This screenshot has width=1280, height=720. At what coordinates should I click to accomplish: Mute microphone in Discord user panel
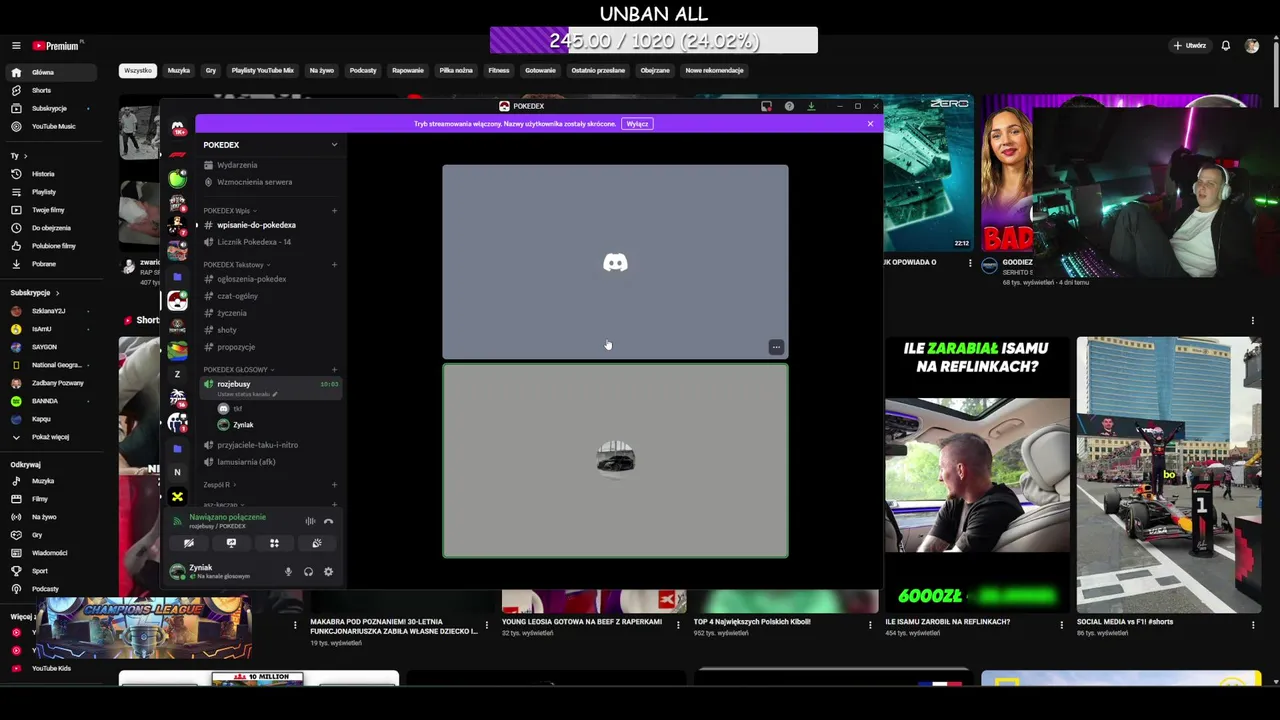288,572
